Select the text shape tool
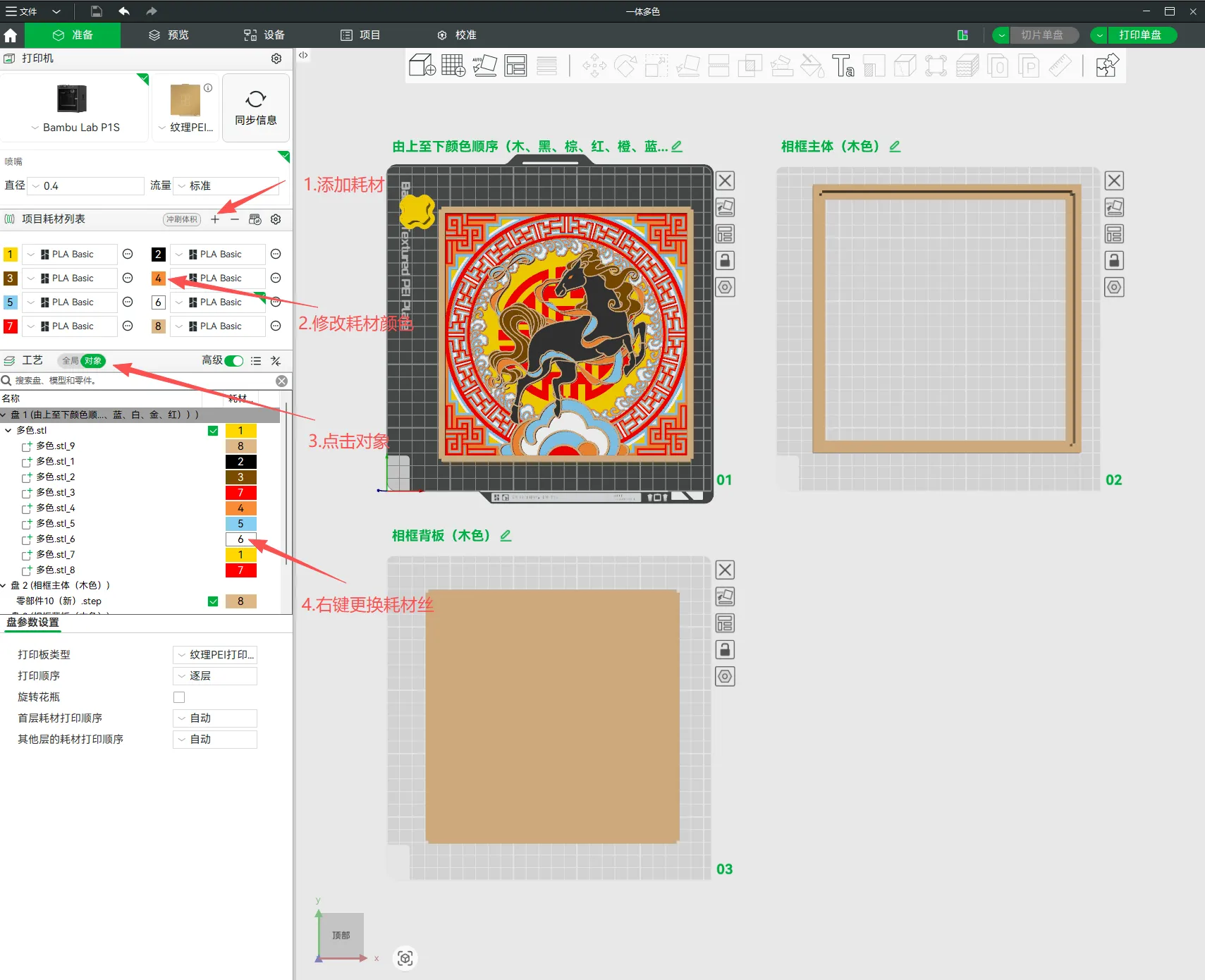Screen dimensions: 1205x980 [x=843, y=66]
